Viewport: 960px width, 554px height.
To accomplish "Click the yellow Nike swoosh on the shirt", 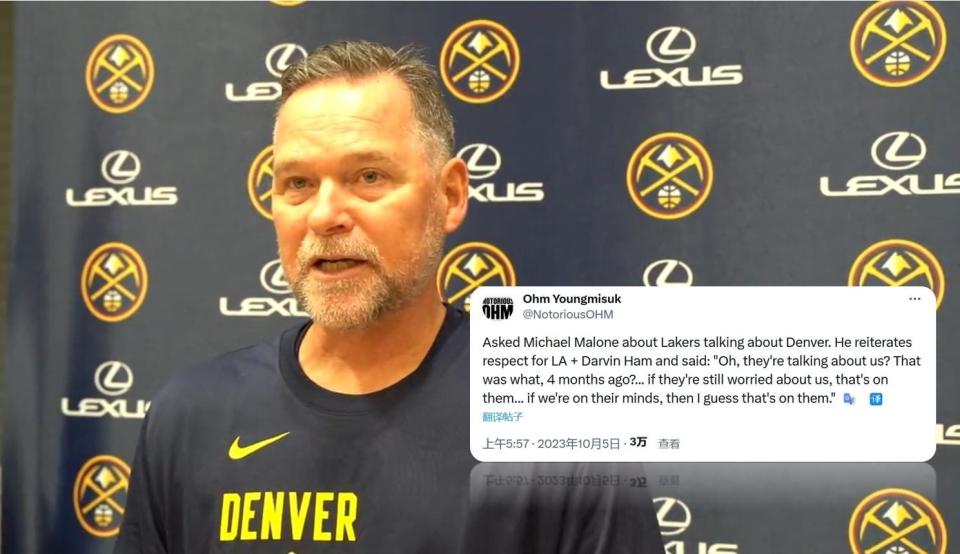I will pos(258,445).
